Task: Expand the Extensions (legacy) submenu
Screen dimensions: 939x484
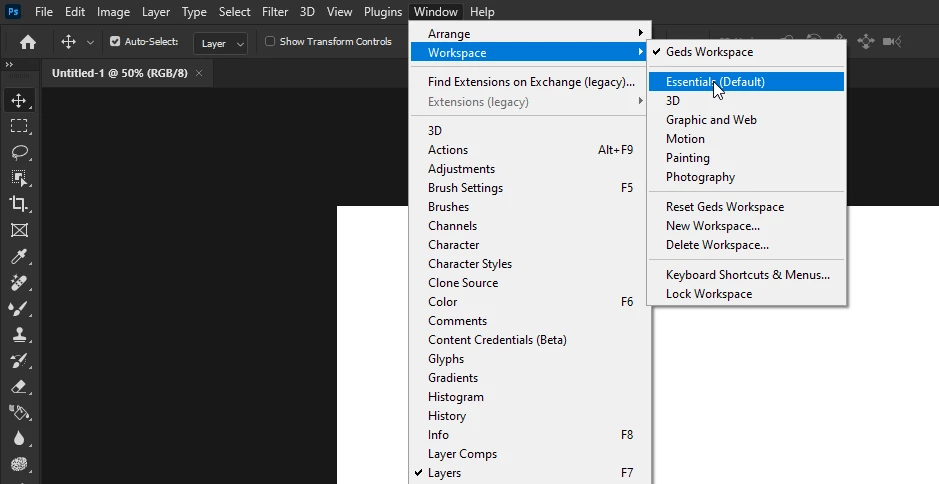Action: 530,102
